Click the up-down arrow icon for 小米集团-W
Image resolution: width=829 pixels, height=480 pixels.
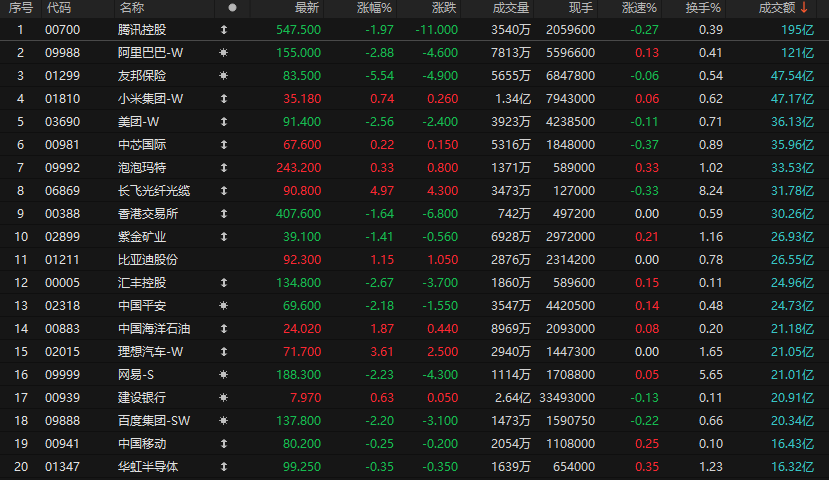224,99
